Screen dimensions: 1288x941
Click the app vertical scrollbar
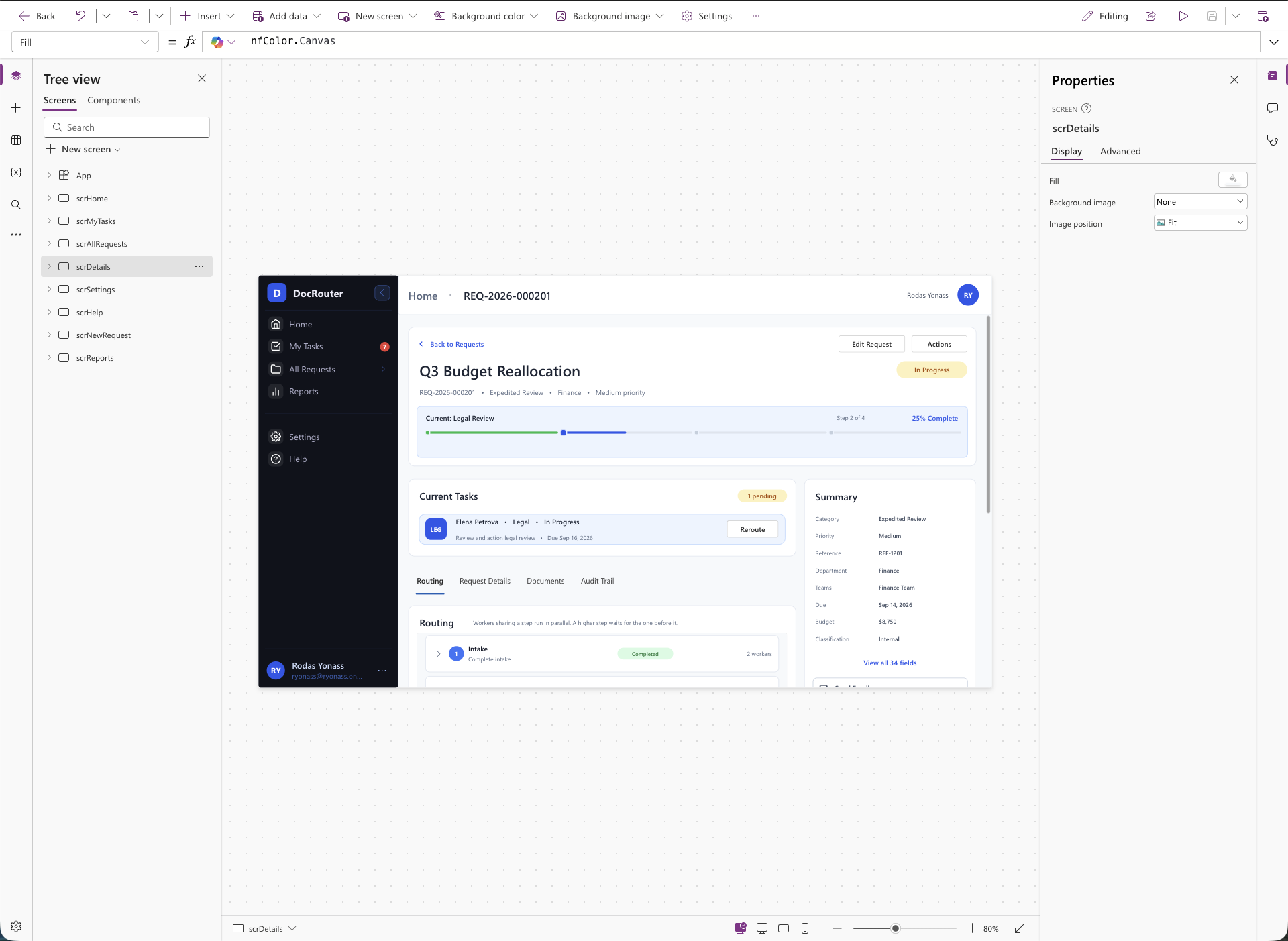pos(988,414)
